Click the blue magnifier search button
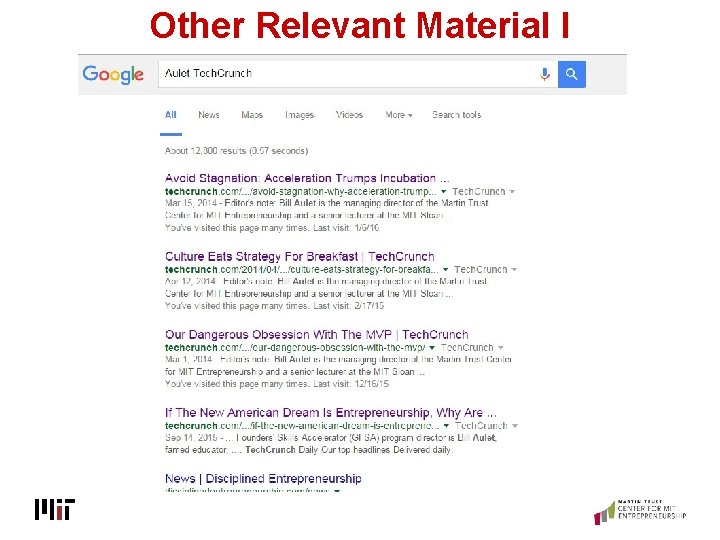The image size is (720, 540). [572, 74]
